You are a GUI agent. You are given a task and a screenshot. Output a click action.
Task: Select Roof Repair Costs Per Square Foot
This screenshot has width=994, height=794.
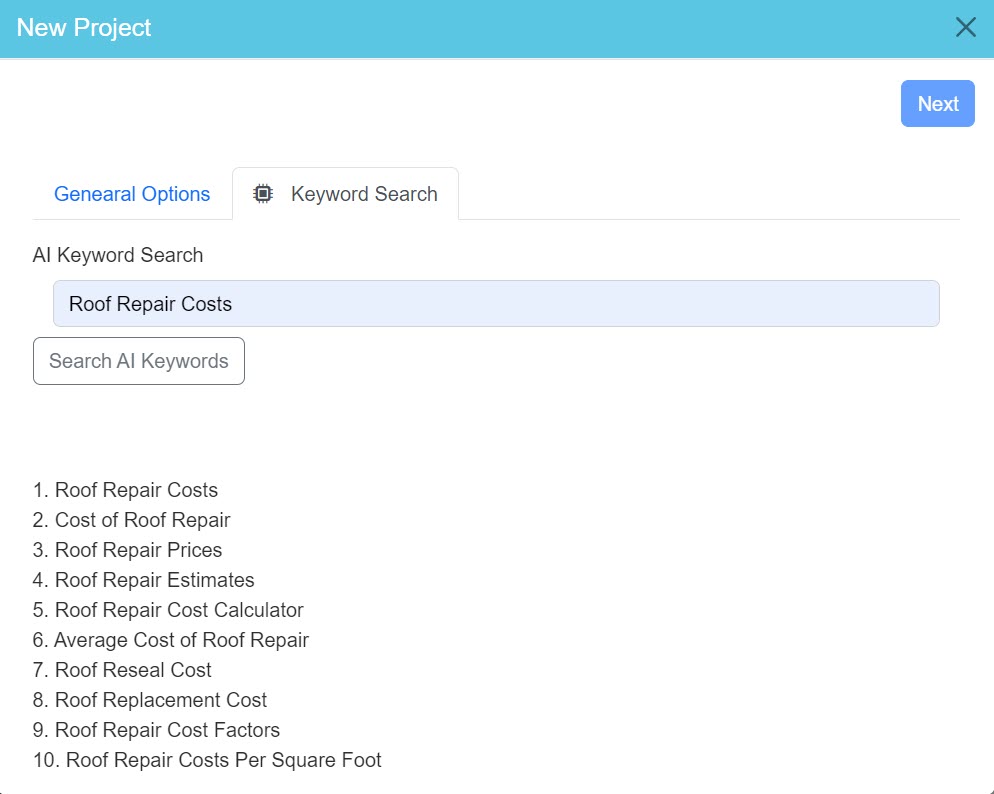[207, 760]
